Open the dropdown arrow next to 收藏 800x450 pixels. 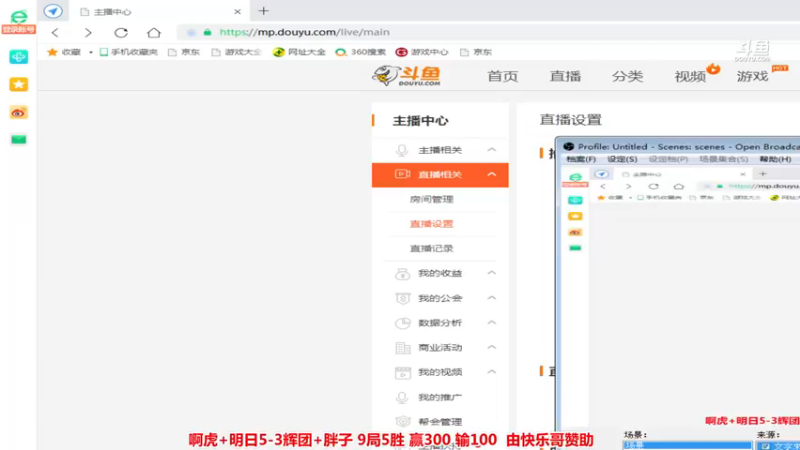[x=91, y=52]
